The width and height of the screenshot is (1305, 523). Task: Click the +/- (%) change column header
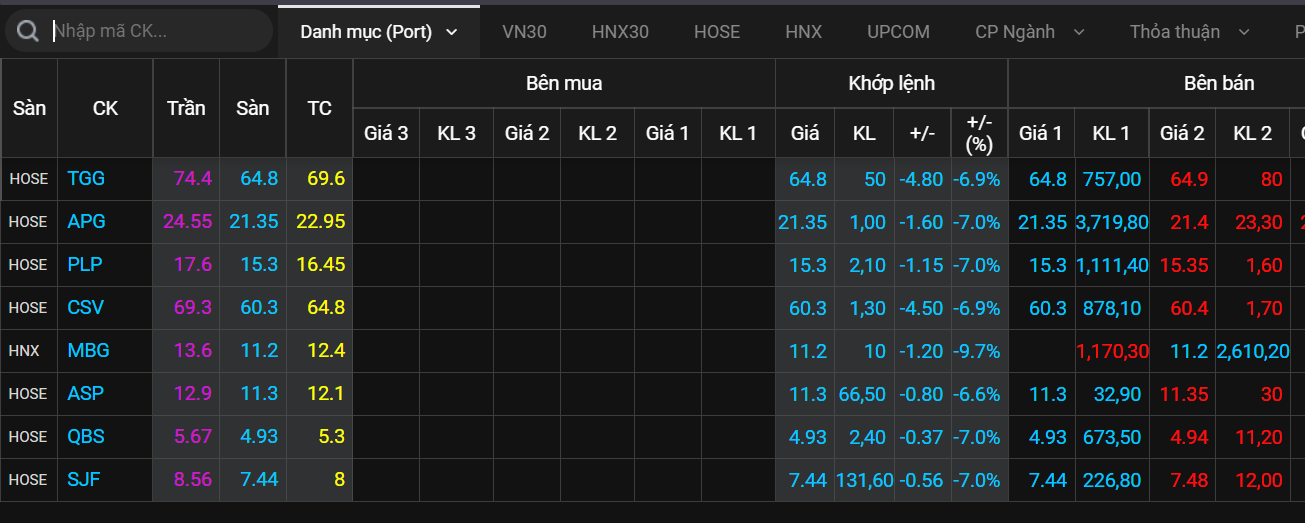point(979,133)
